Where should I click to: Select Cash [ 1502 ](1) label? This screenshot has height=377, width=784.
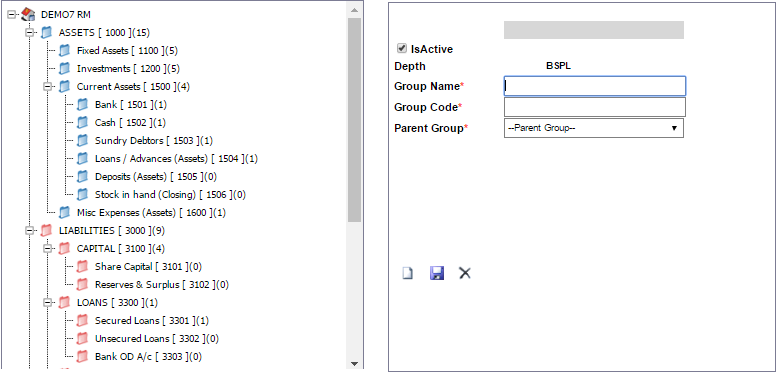(130, 122)
